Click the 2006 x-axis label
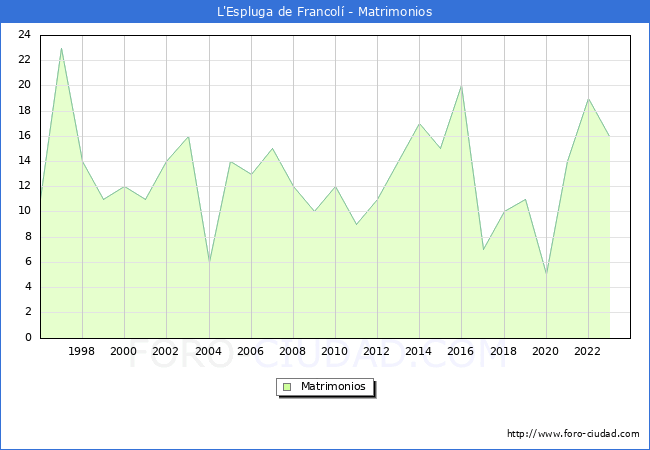Screen dimensions: 650x450 [250, 351]
